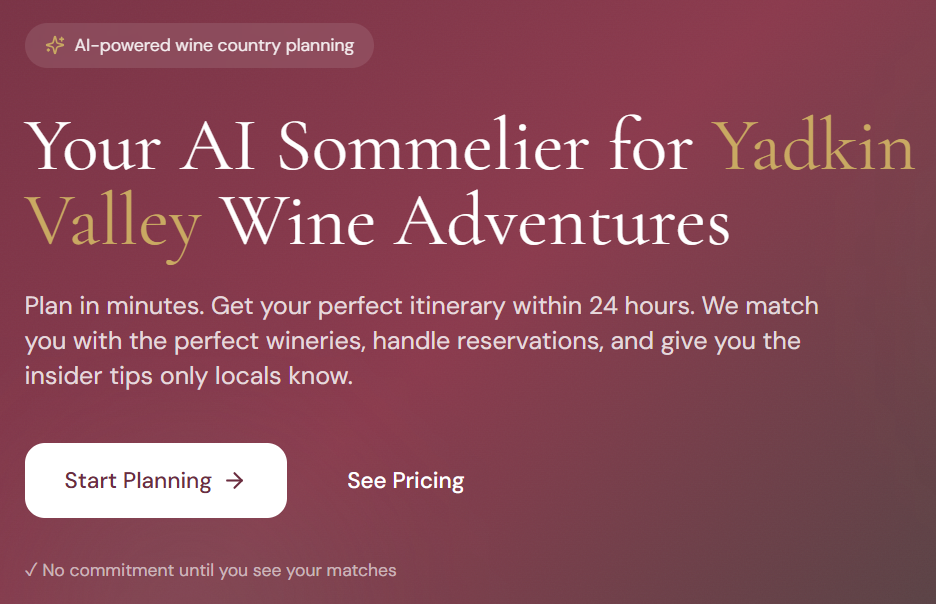Click the Wine Adventures portion of the heading

(470, 222)
